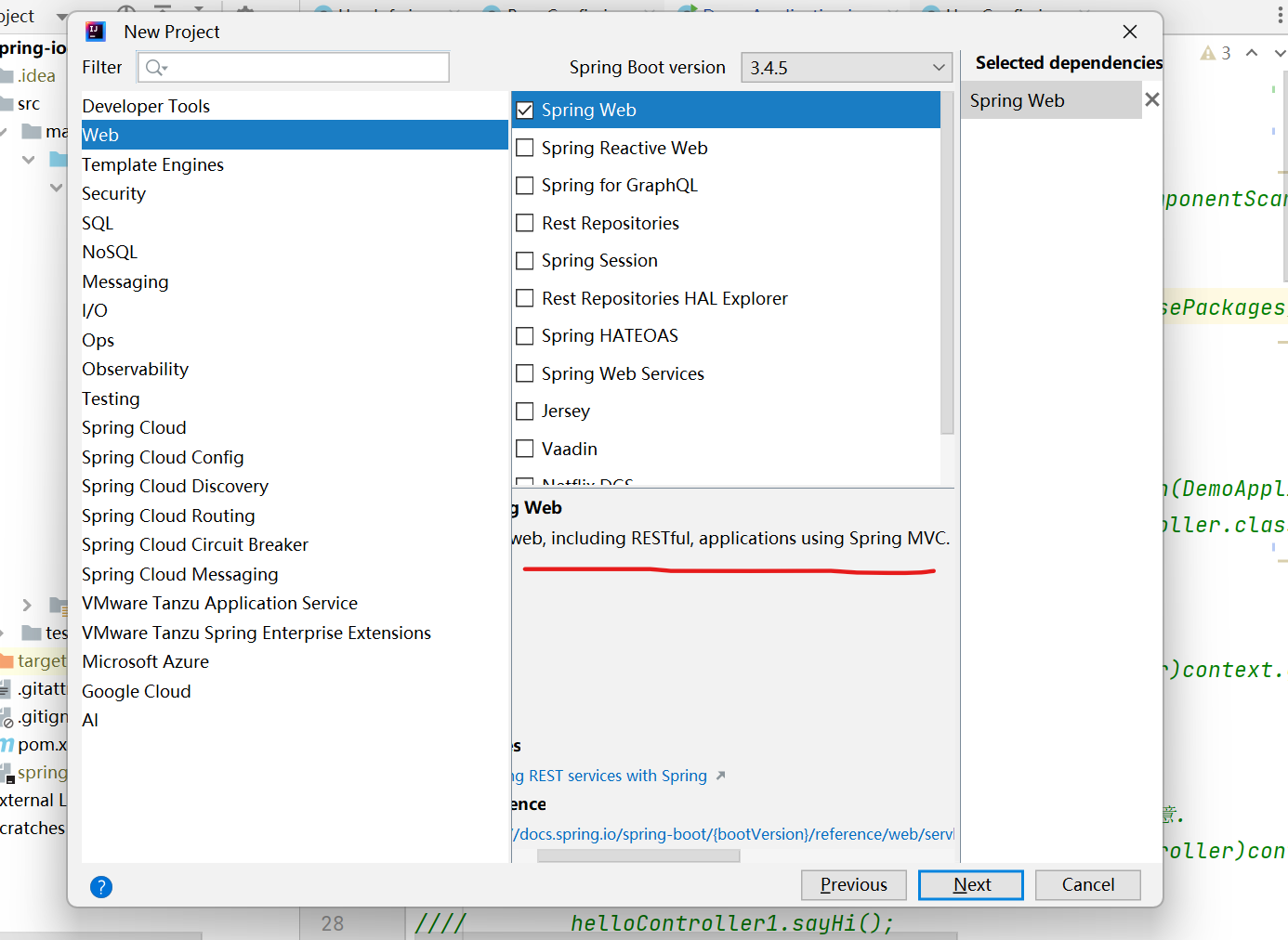
Task: Open the docs.spring.io reference link
Action: [733, 834]
